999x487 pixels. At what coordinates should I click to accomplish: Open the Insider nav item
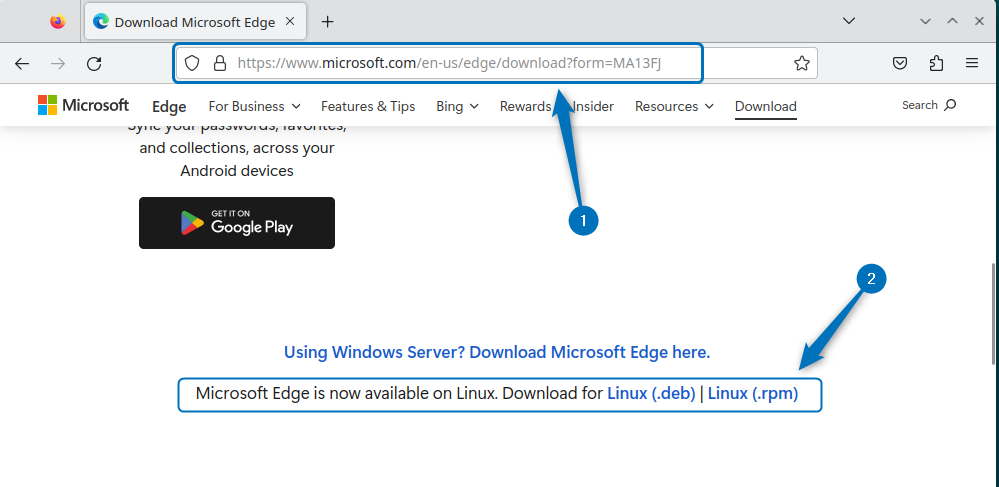tap(594, 106)
